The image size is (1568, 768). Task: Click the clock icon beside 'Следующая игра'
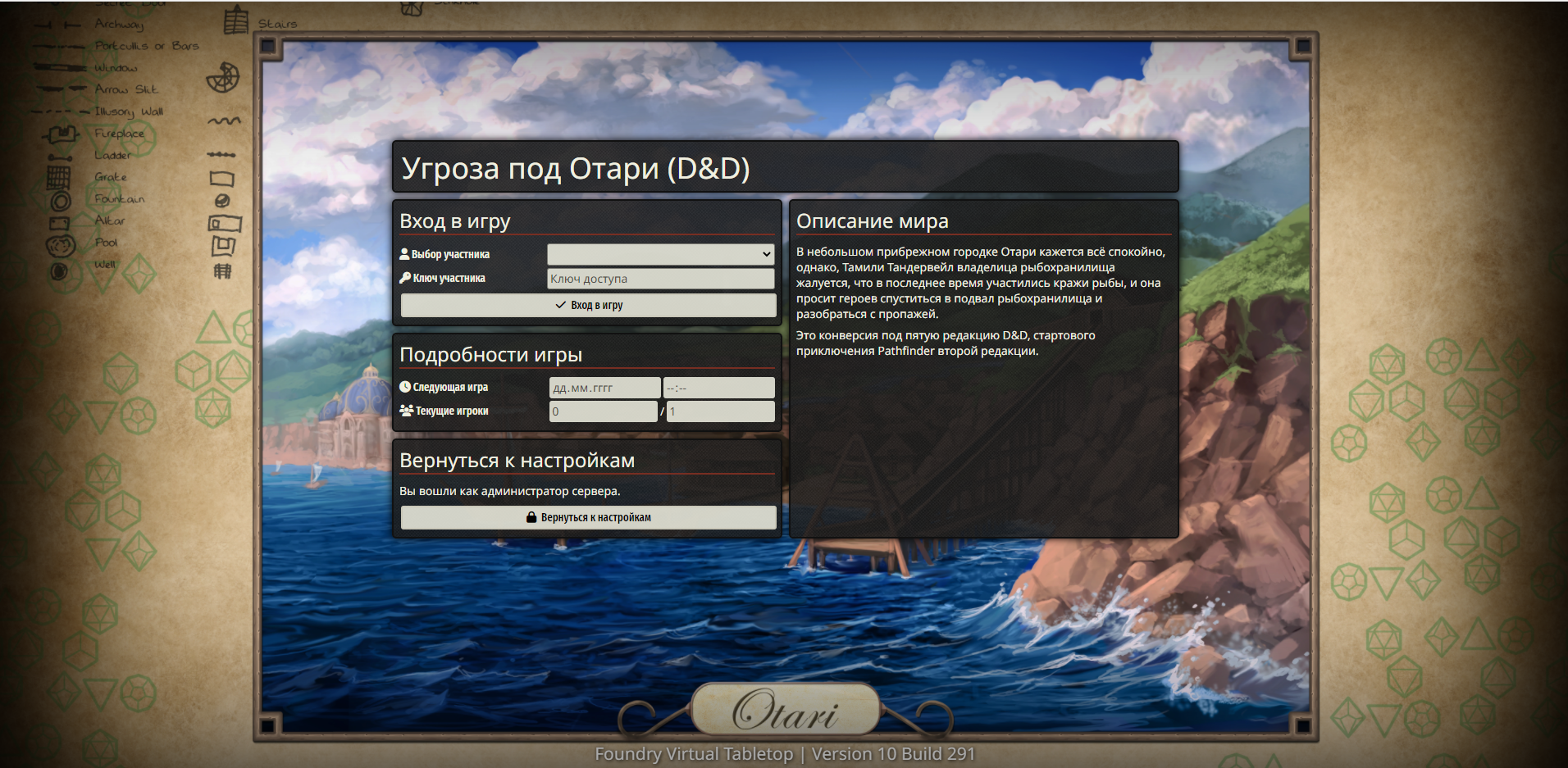point(405,387)
